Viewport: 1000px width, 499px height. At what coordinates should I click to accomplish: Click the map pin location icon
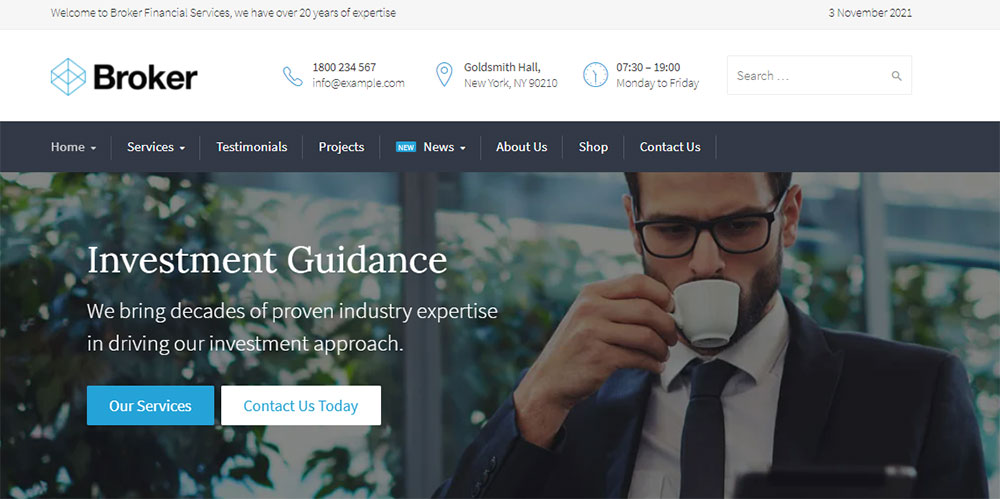coord(444,75)
